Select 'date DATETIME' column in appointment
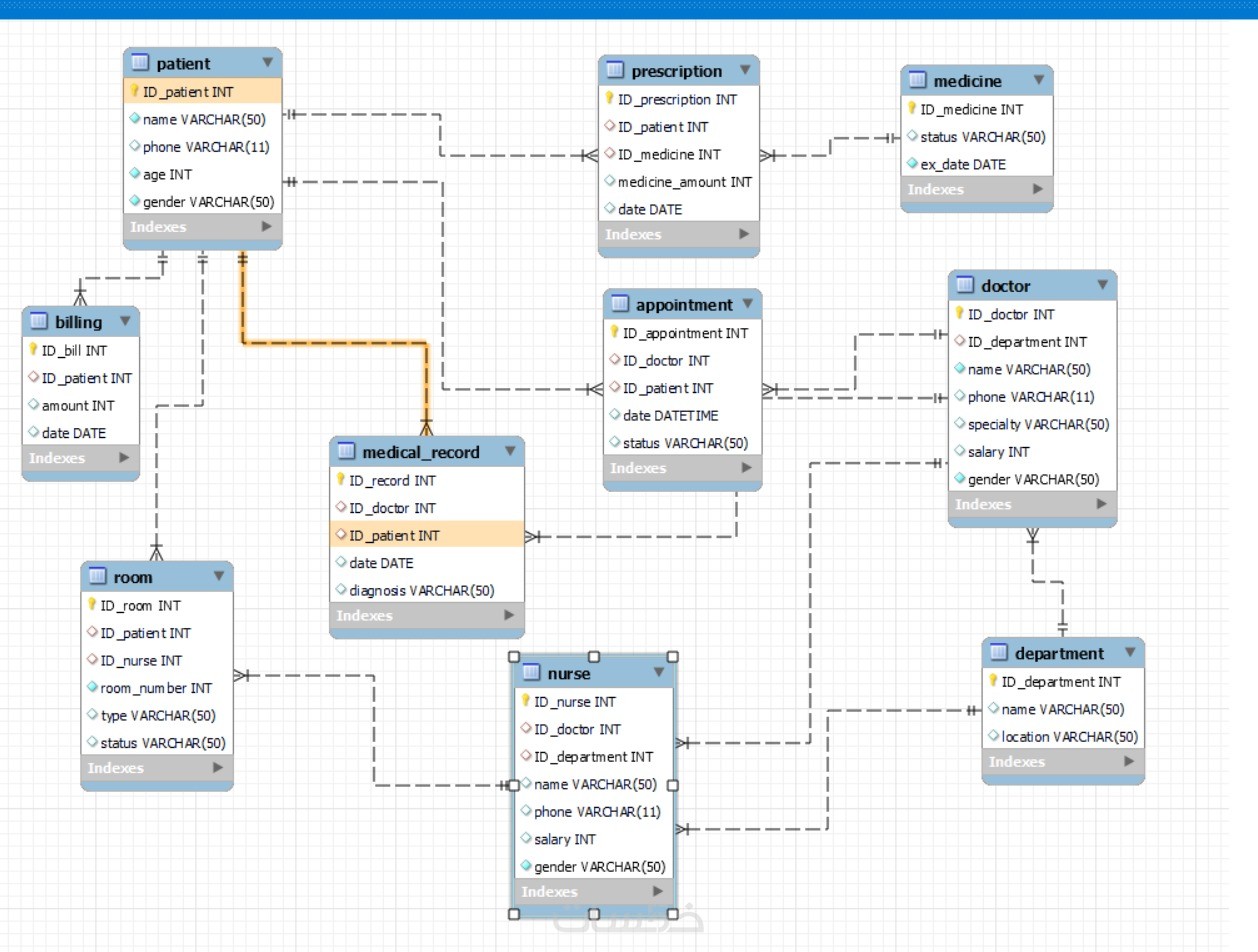Image resolution: width=1258 pixels, height=952 pixels. pyautogui.click(x=683, y=415)
